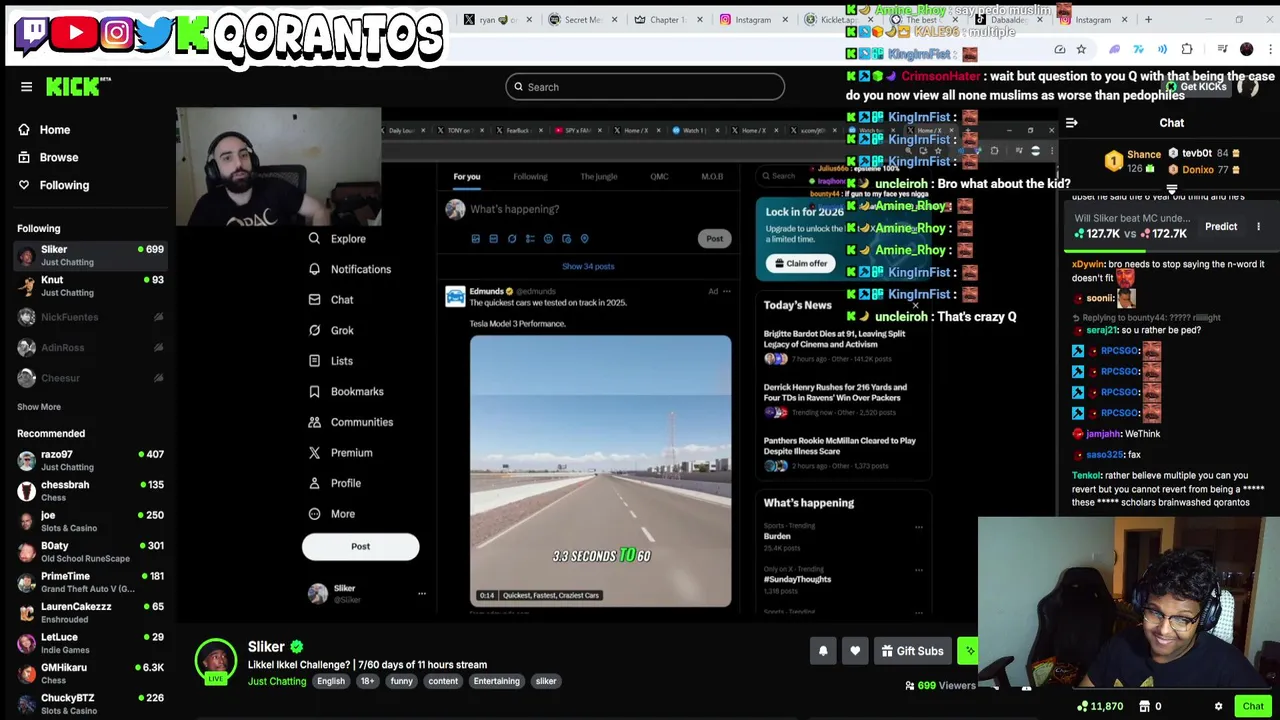The image size is (1280, 720).
Task: Click Just Chatting category link
Action: tap(277, 682)
